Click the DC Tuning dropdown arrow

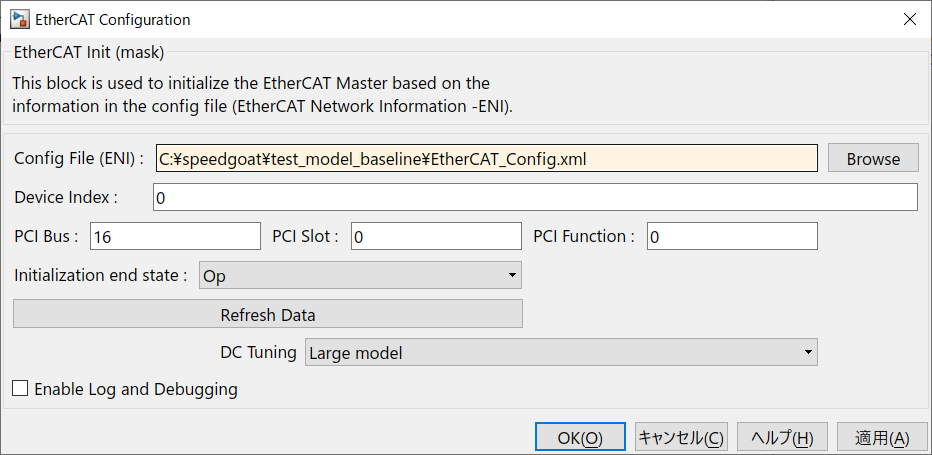pyautogui.click(x=808, y=352)
